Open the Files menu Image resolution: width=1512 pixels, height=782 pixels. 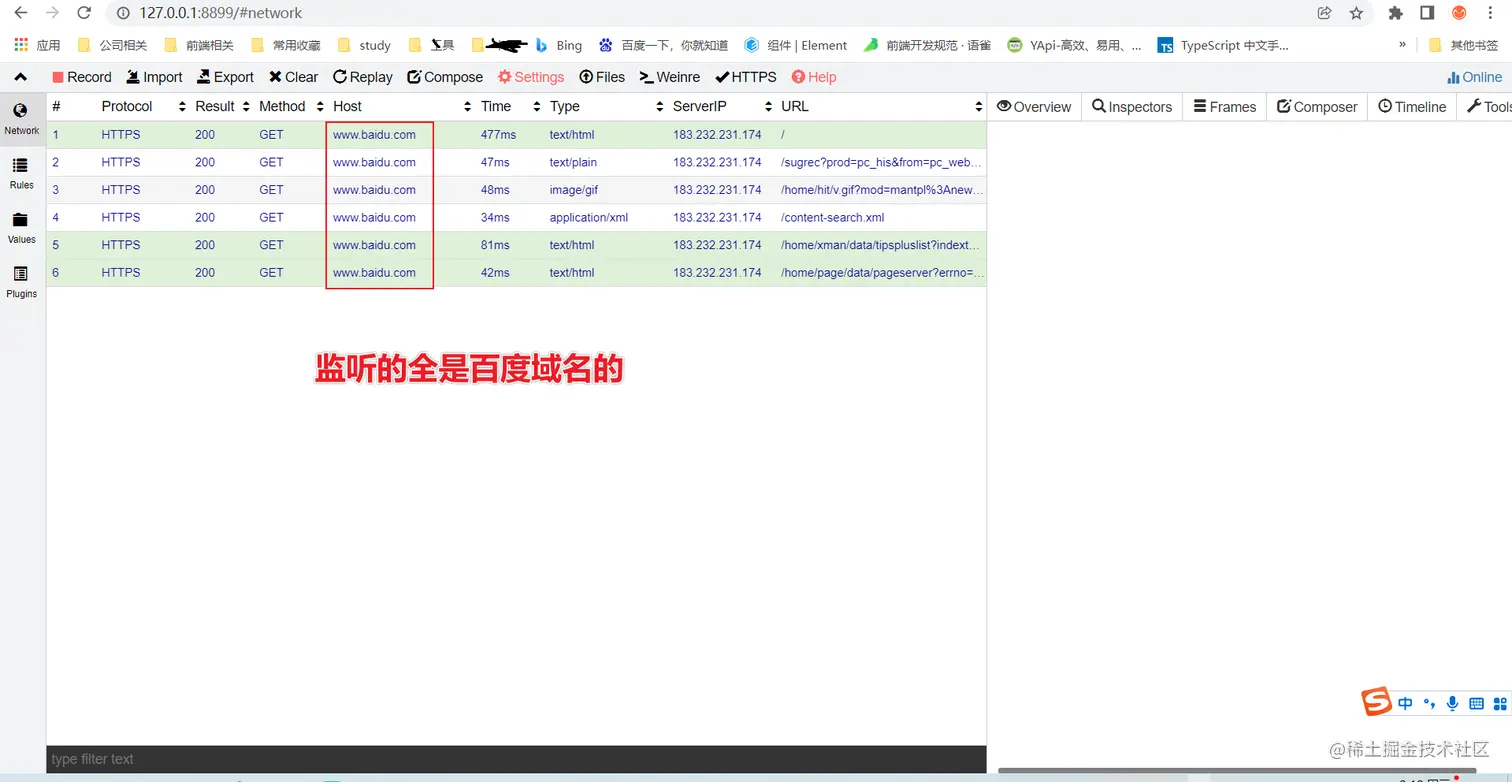[x=602, y=77]
